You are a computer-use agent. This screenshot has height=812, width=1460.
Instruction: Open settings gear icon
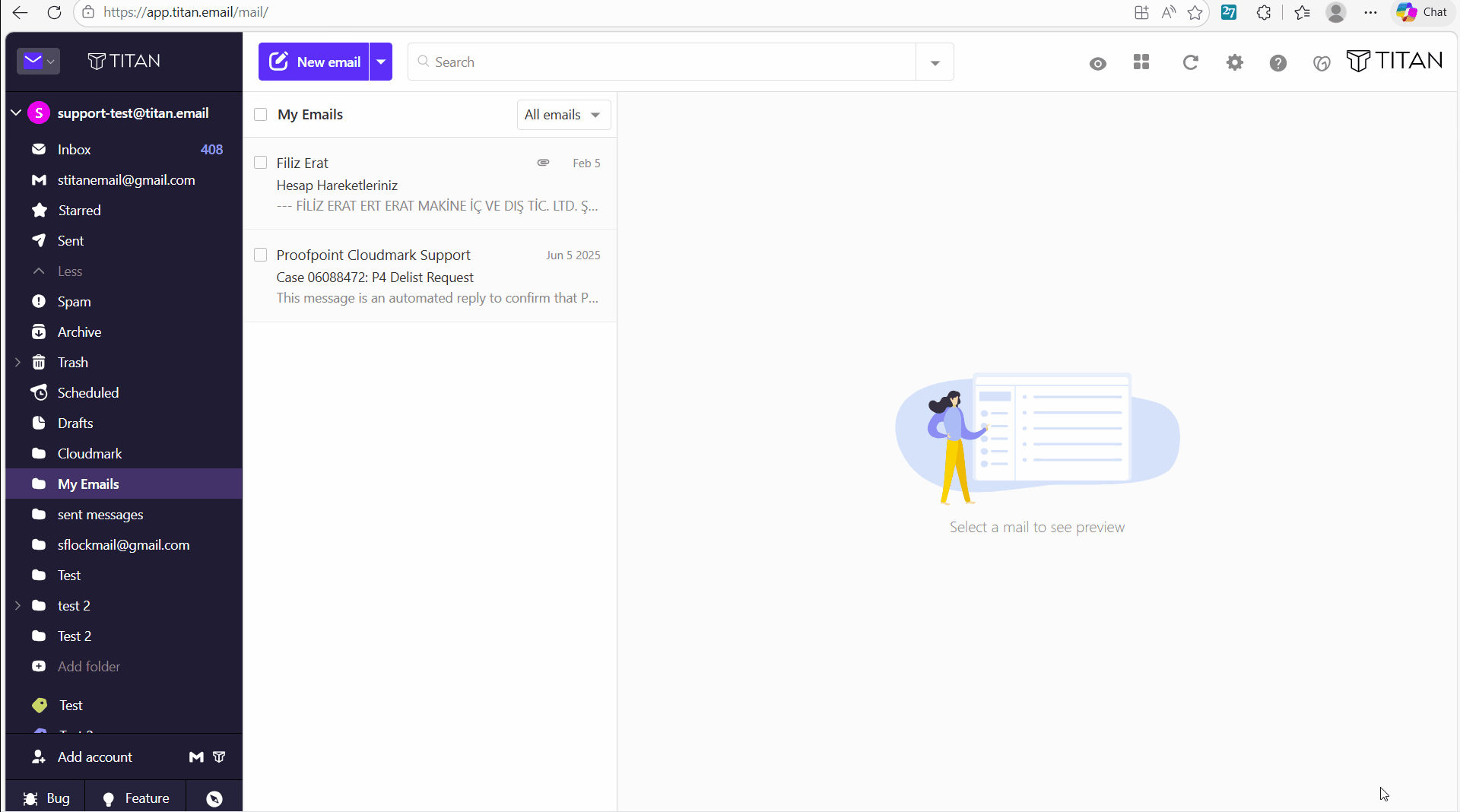pos(1235,62)
